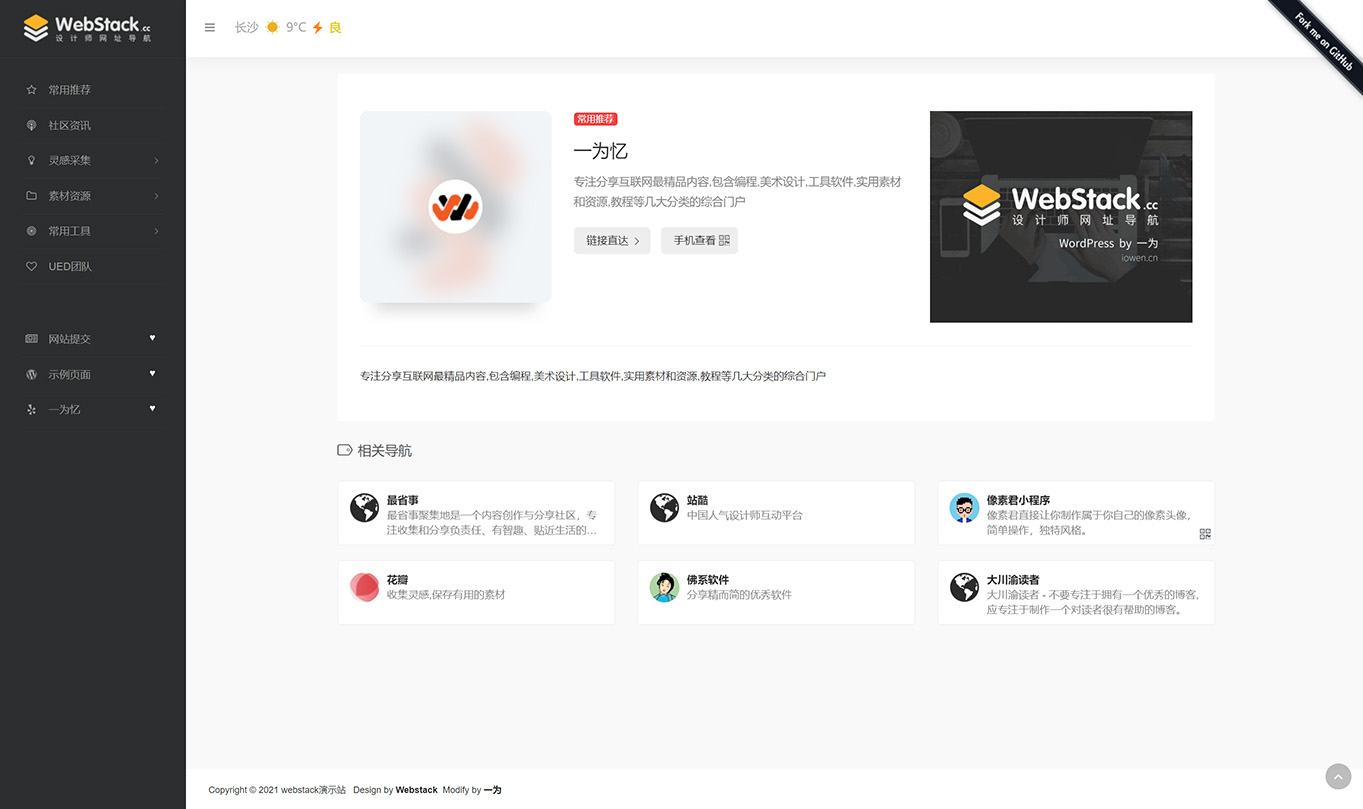Screen dimensions: 1363x809
Task: Click the 中国人气设计师互动平台 description
Action: 745,515
